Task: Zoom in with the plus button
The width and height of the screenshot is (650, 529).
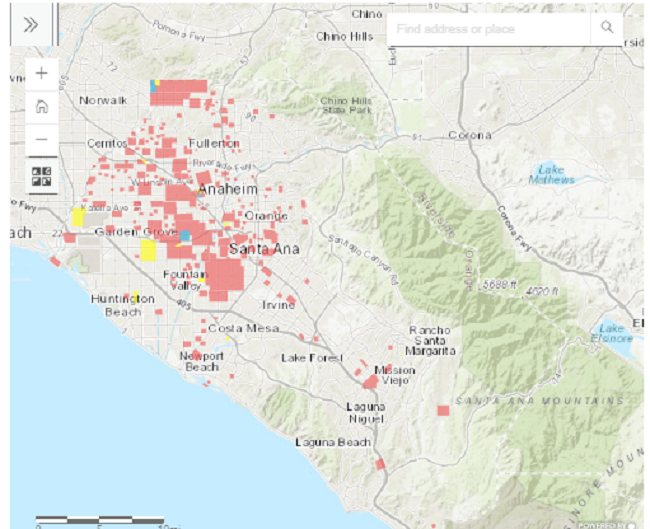Action: tap(41, 74)
